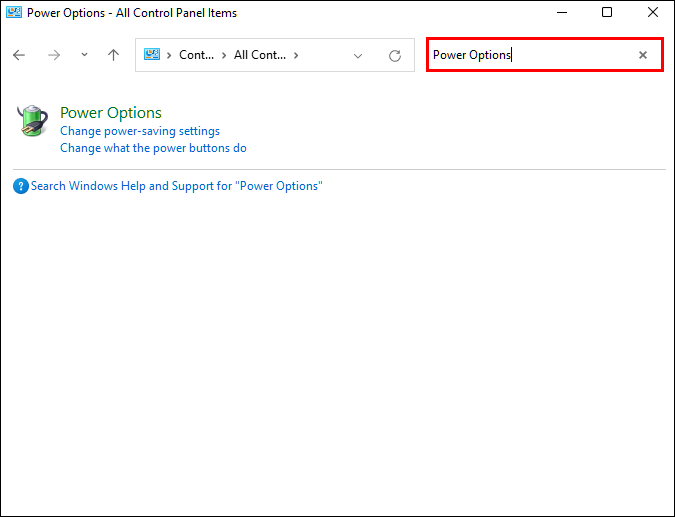Click the forward navigation arrow
Viewport: 675px width, 517px height.
[54, 55]
